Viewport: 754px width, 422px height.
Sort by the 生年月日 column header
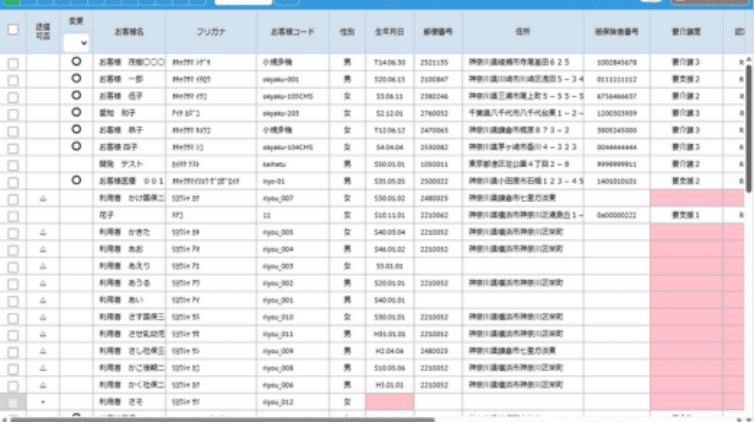point(389,32)
